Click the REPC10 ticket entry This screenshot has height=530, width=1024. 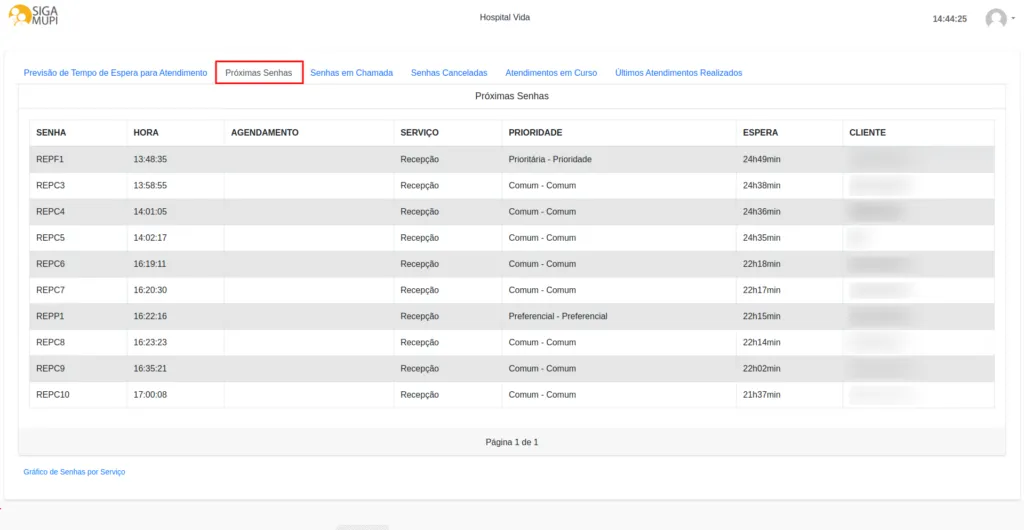coord(53,395)
